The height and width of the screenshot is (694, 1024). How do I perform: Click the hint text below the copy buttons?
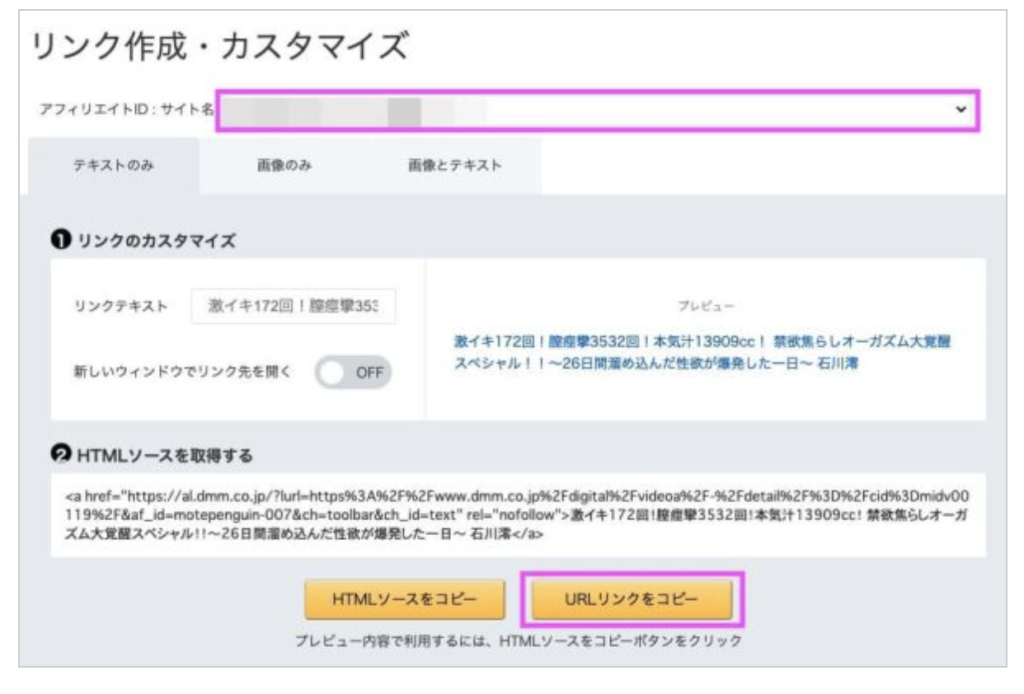point(518,641)
